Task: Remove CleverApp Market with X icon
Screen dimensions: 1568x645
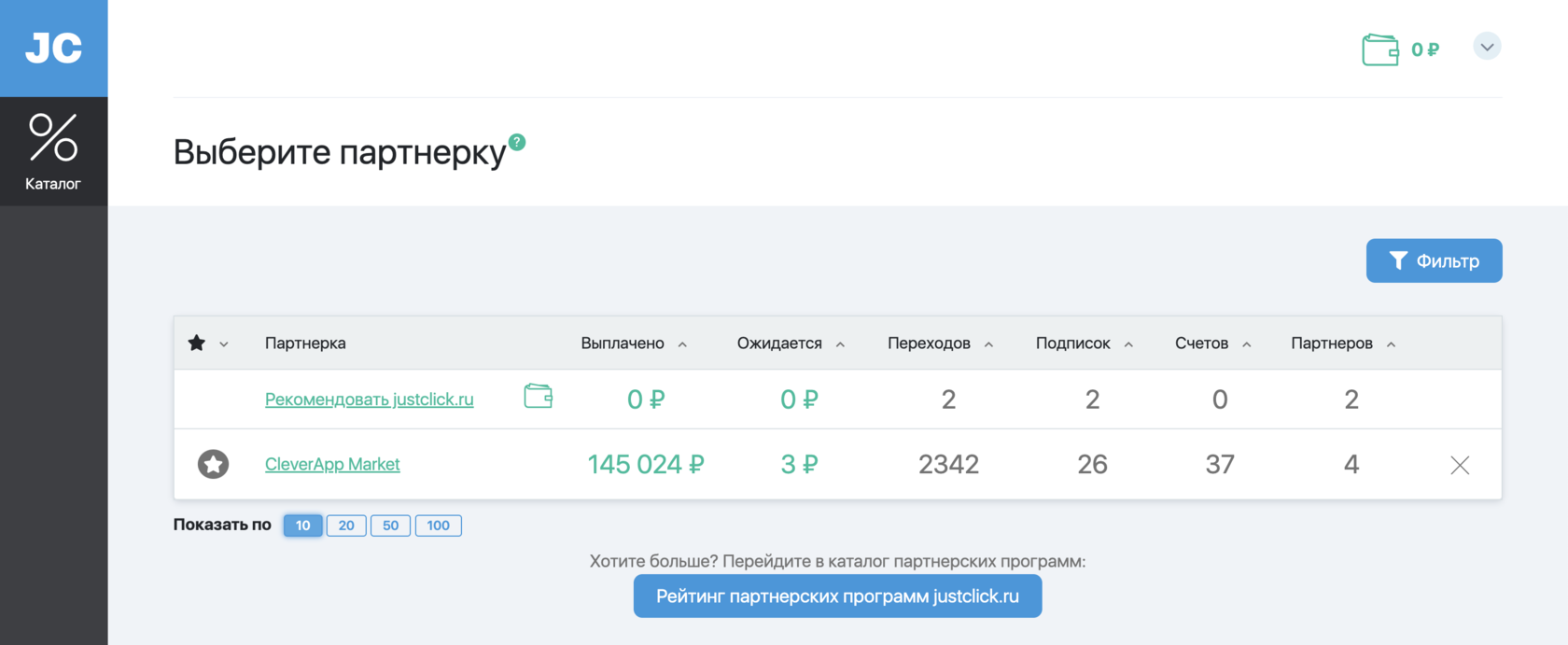Action: click(x=1460, y=465)
